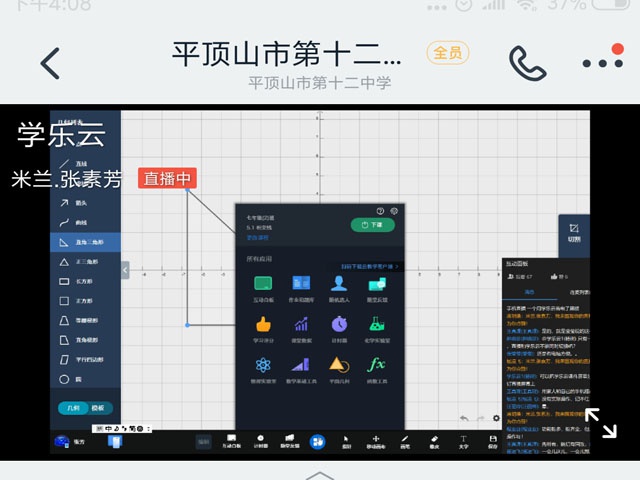Select the 直角三角形 right triangle shape
This screenshot has height=480, width=640.
click(86, 242)
